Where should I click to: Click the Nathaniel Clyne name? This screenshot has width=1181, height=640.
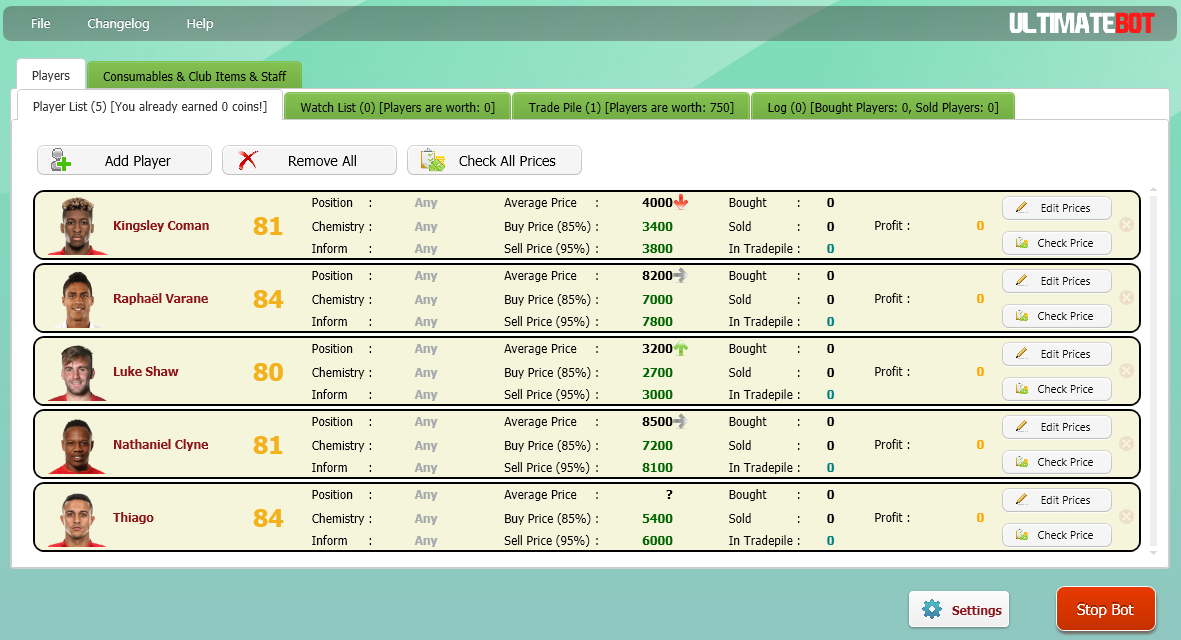pyautogui.click(x=160, y=444)
